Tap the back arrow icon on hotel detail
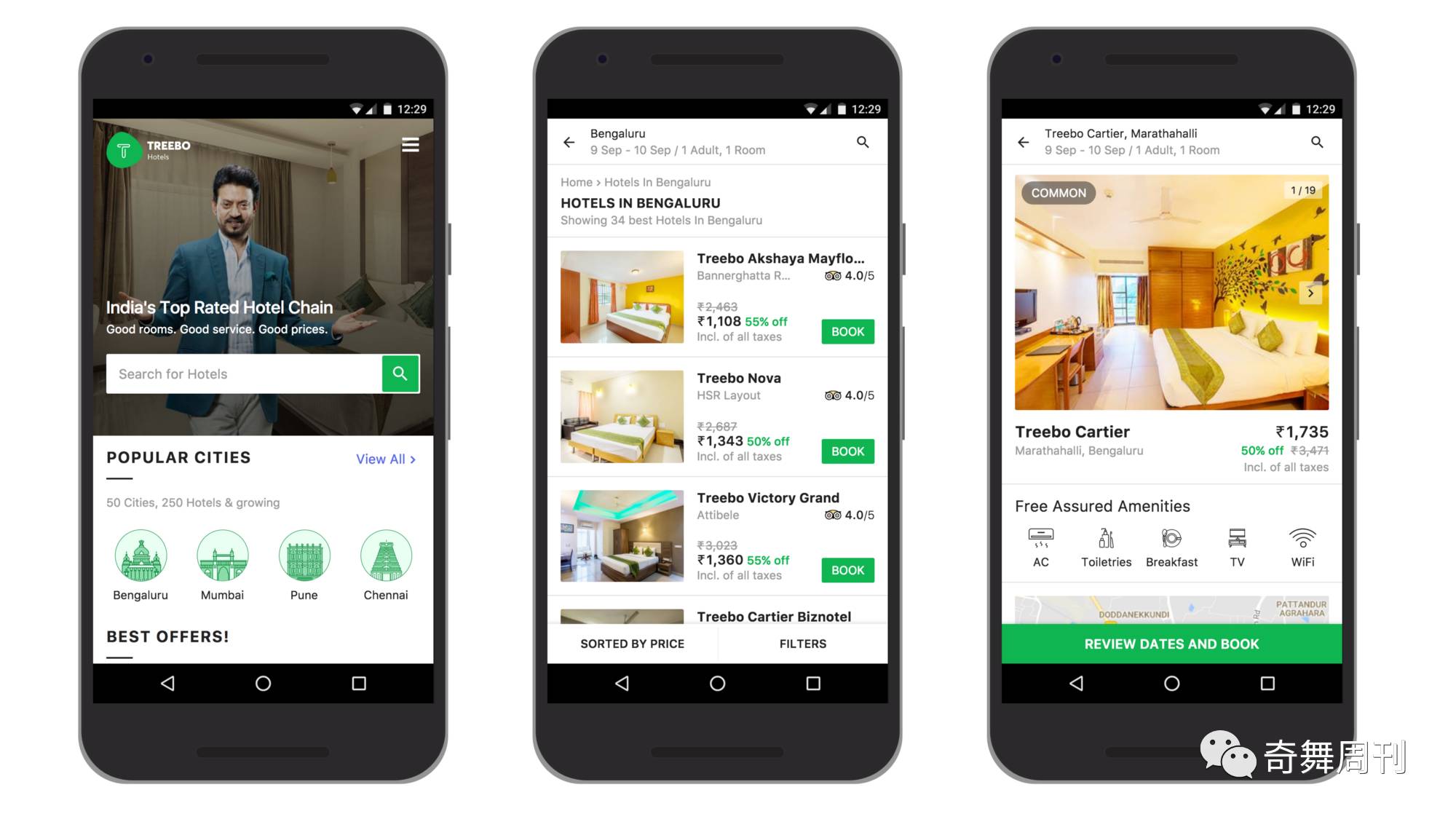This screenshot has height=822, width=1456. pyautogui.click(x=1025, y=142)
